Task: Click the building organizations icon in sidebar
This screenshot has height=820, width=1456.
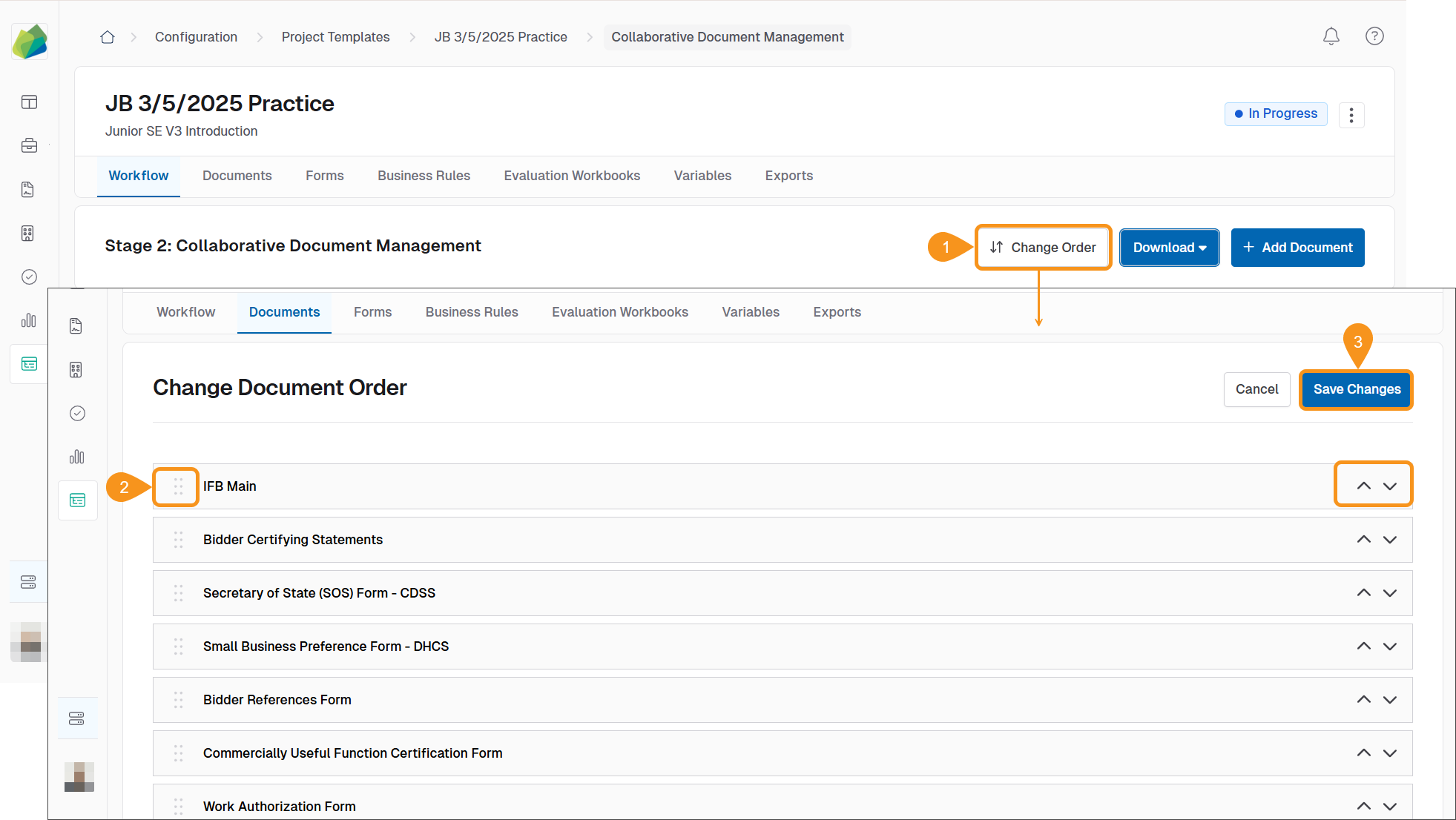Action: (x=29, y=233)
